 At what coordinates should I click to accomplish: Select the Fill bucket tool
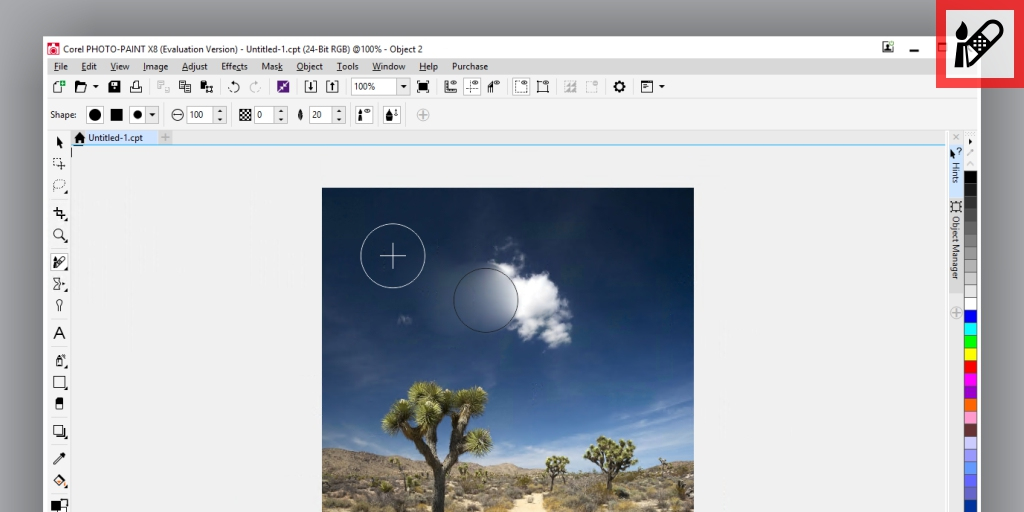(60, 481)
